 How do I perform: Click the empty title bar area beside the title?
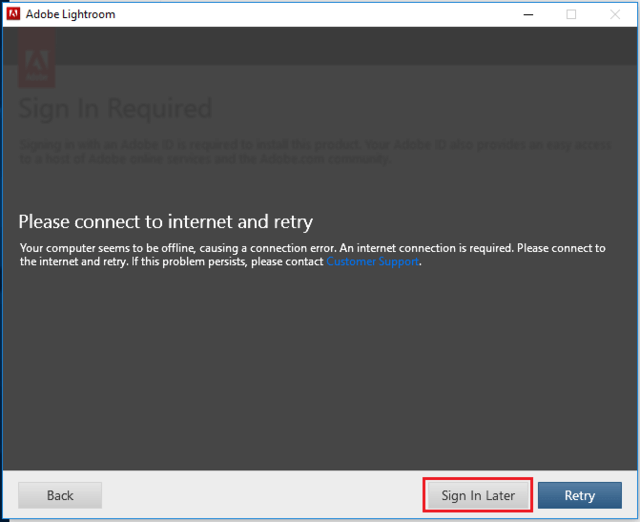[300, 14]
